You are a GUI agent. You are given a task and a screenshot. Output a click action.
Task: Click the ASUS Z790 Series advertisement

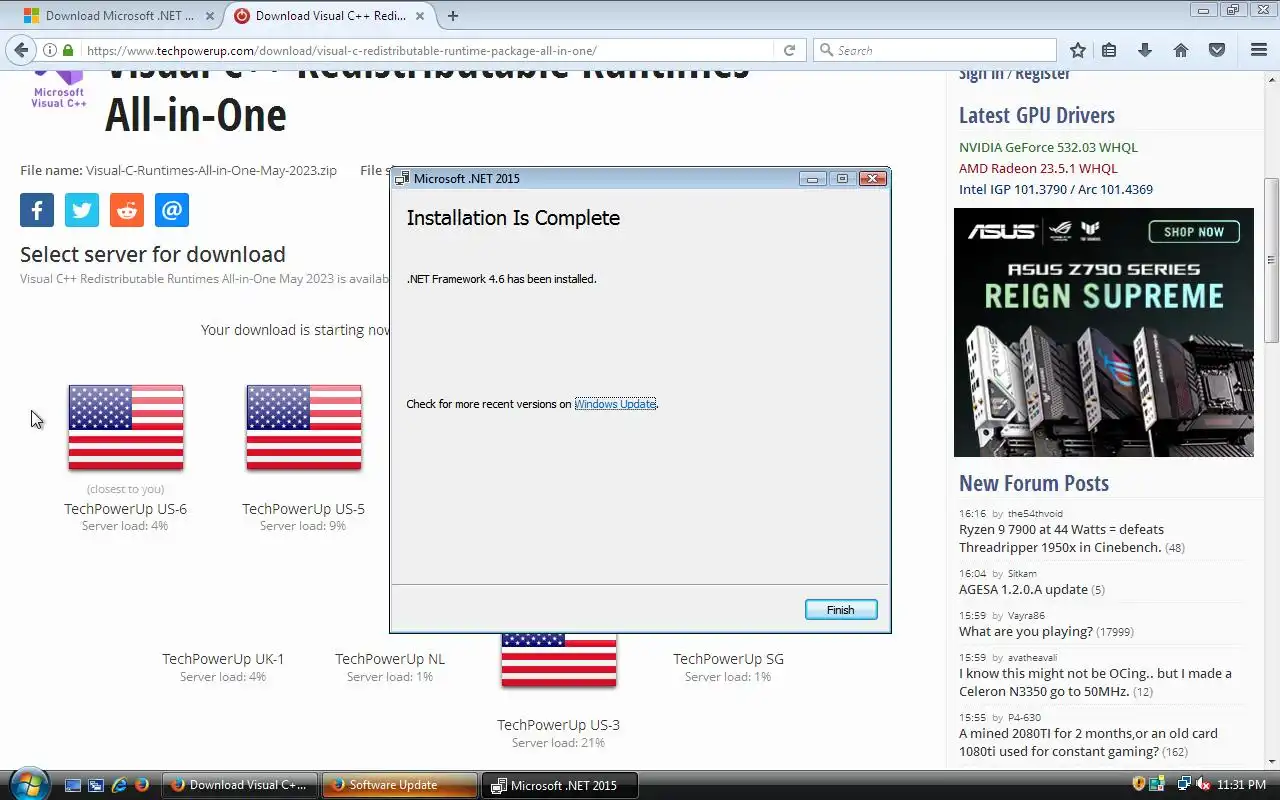point(1104,332)
